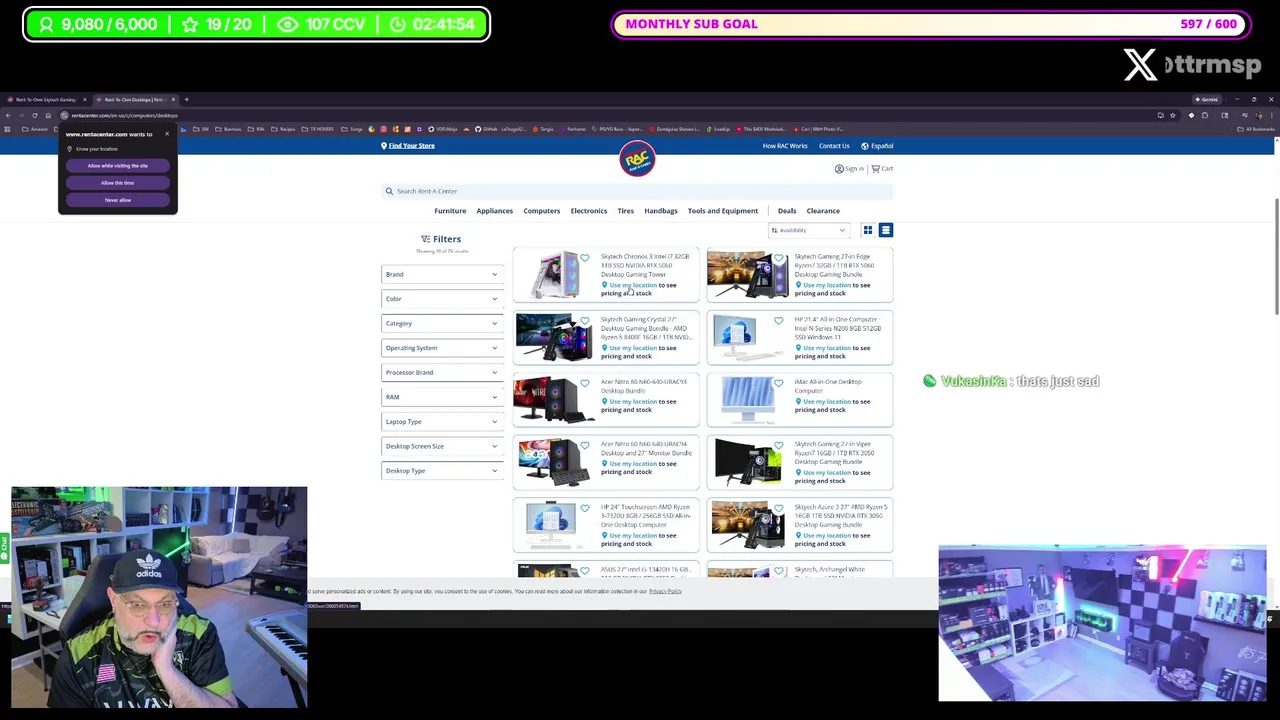
Task: Switch to list view layout icon
Action: coord(885,230)
